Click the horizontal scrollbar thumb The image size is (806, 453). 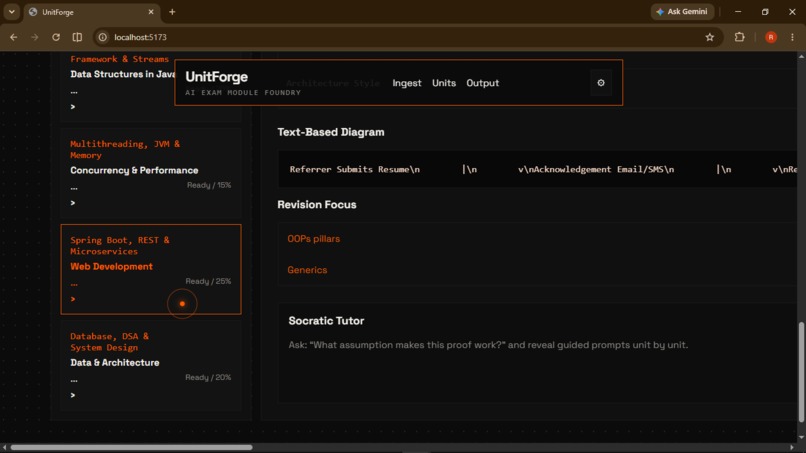click(x=131, y=447)
